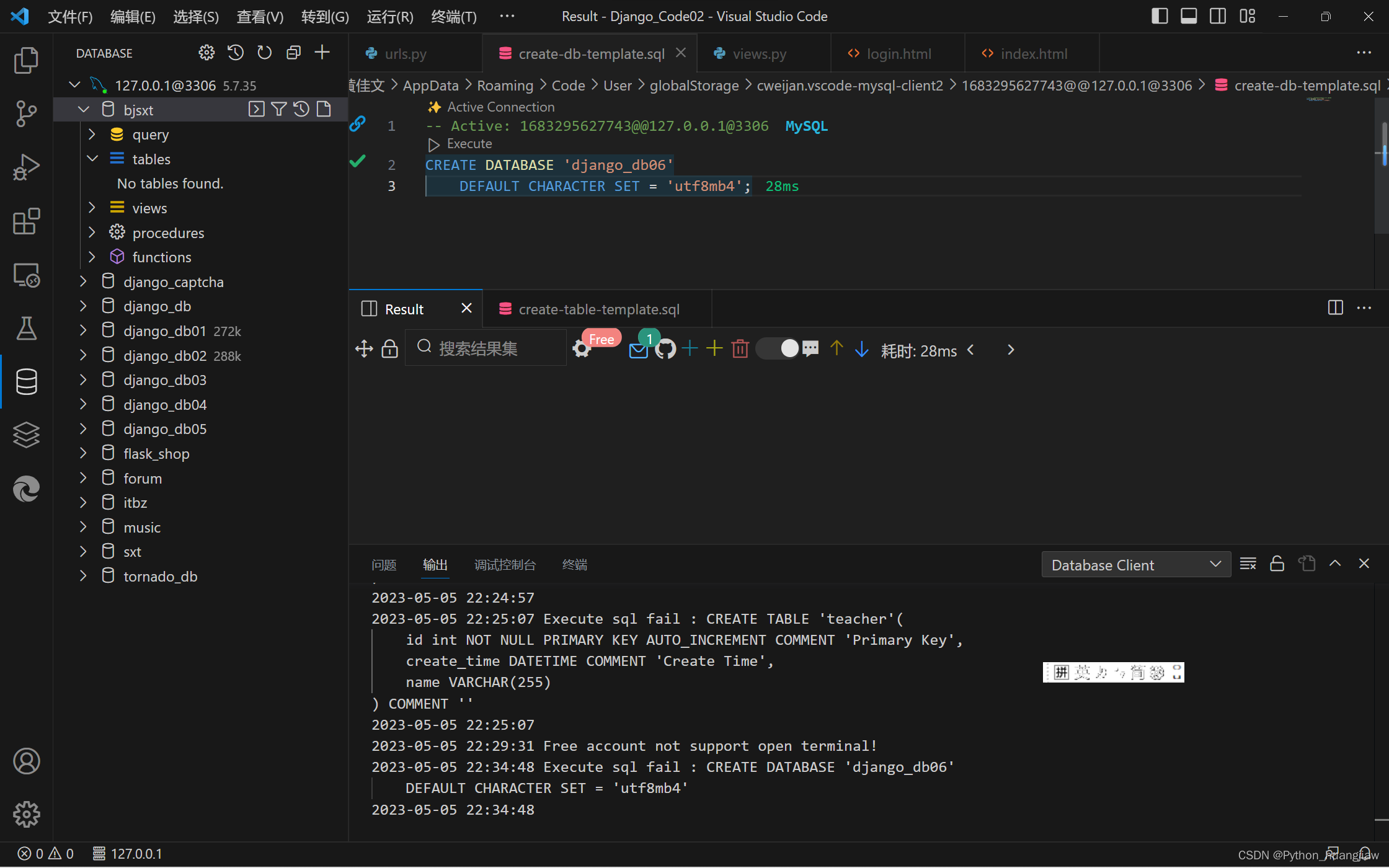Toggle output panel scroll lock
The height and width of the screenshot is (868, 1389).
tap(1277, 564)
